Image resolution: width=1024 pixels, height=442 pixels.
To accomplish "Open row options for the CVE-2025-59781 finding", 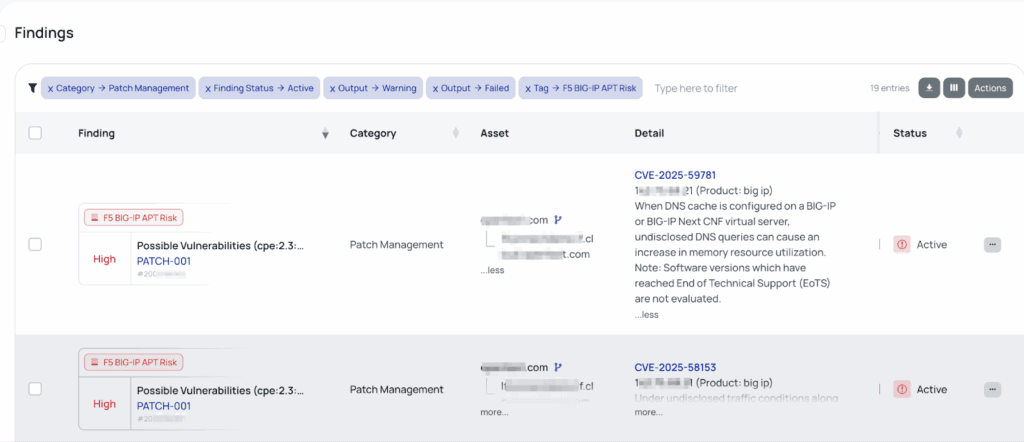I will [x=992, y=244].
